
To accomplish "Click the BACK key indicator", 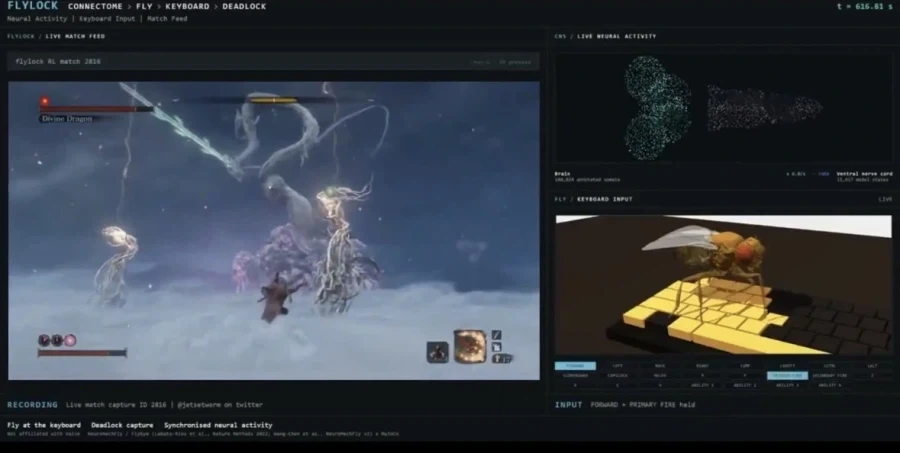I will [x=660, y=366].
